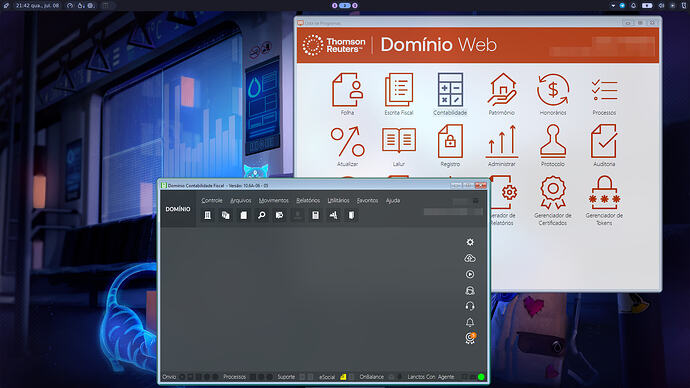Click the magnifying glass search toolbar icon
Viewport: 690px width, 388px height.
(x=261, y=215)
